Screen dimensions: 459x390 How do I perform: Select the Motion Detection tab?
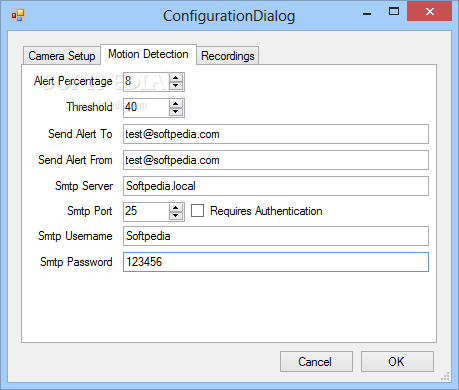pos(148,54)
